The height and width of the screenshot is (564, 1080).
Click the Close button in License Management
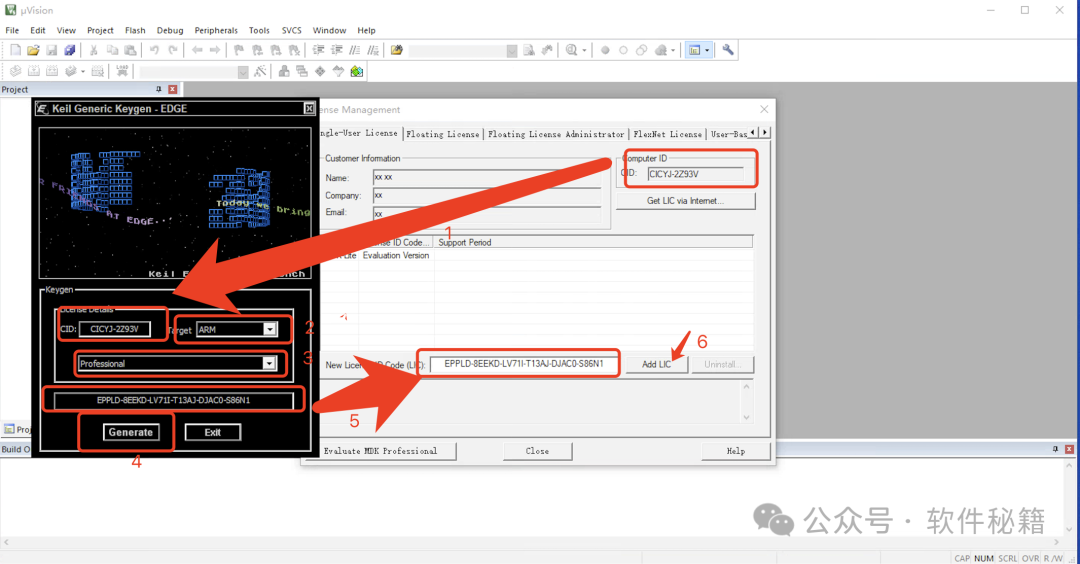click(537, 451)
